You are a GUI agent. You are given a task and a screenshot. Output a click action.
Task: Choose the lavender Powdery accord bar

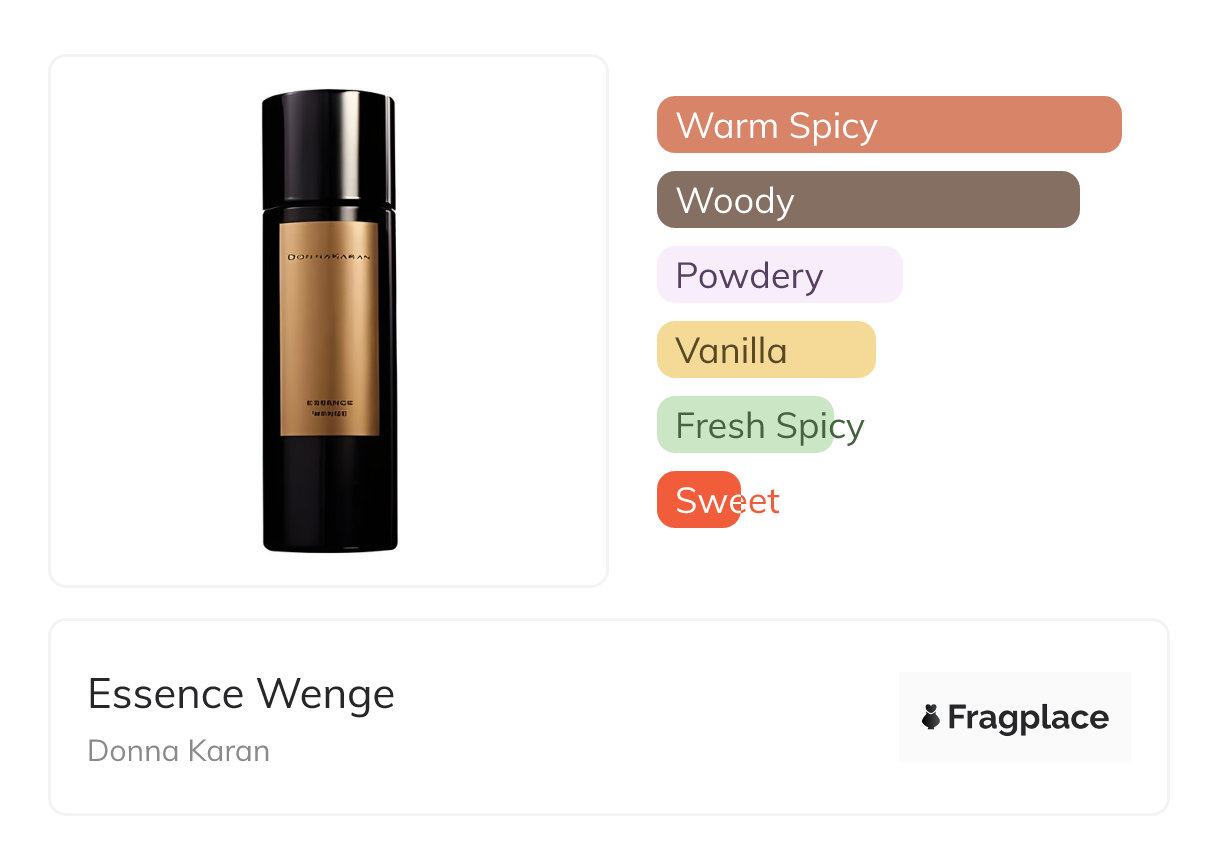779,275
